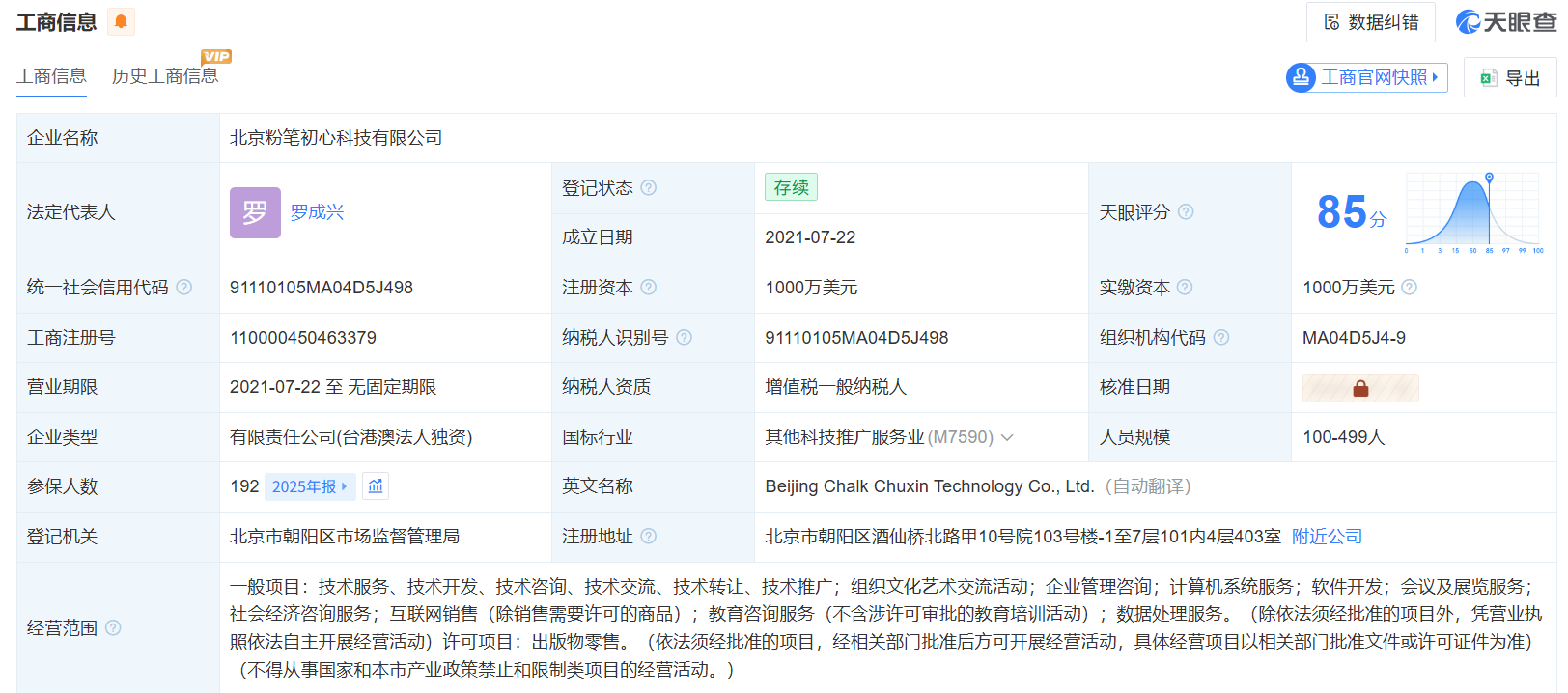Click help icon next to 经营范围

113,627
